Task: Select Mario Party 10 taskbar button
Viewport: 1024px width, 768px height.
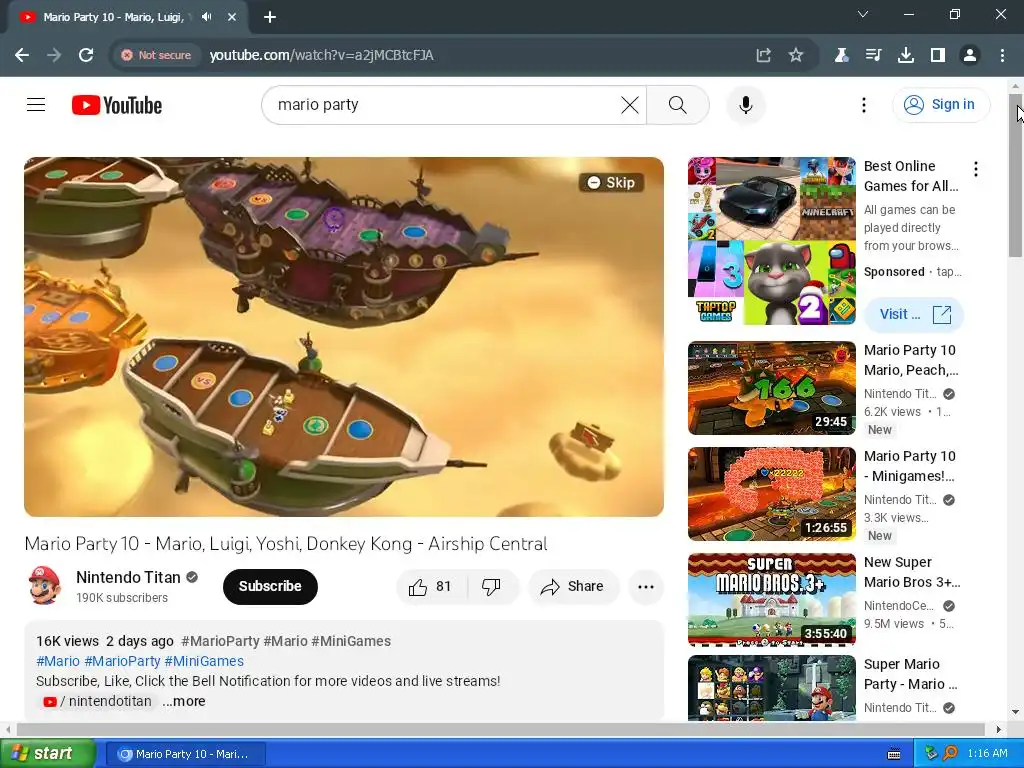Action: coord(185,754)
